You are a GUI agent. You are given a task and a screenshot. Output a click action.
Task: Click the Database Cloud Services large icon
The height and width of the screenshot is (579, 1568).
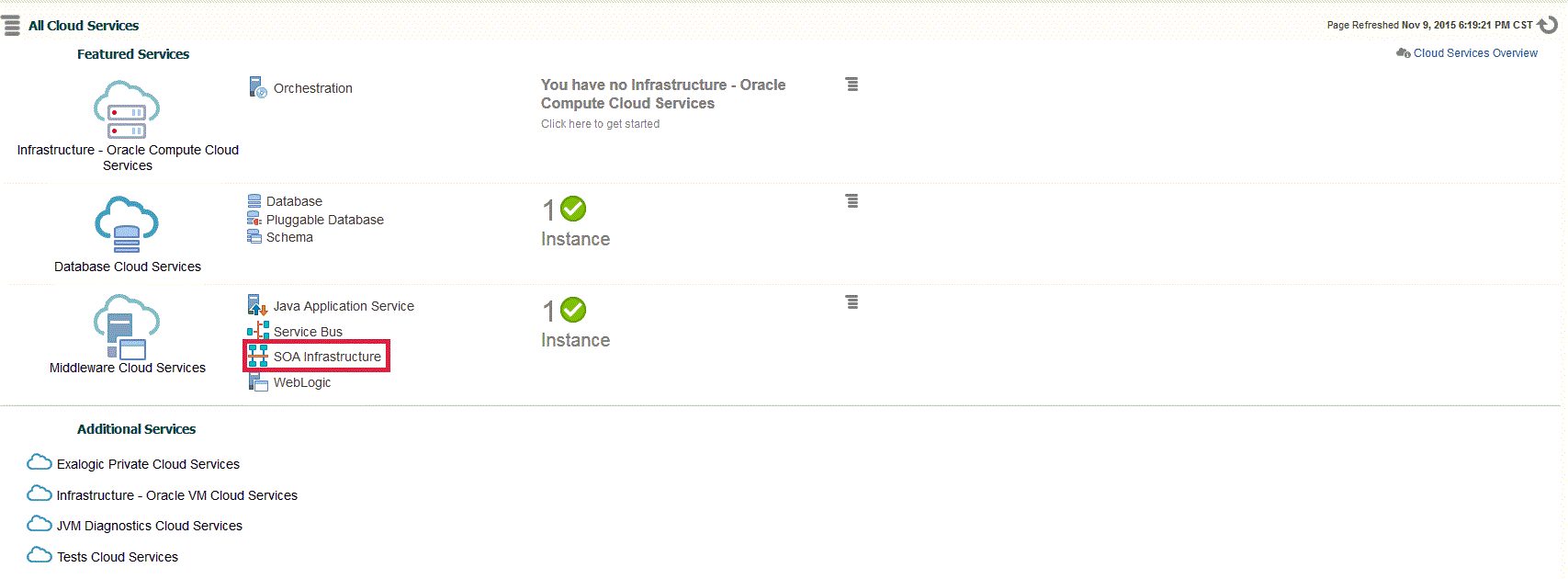[127, 224]
